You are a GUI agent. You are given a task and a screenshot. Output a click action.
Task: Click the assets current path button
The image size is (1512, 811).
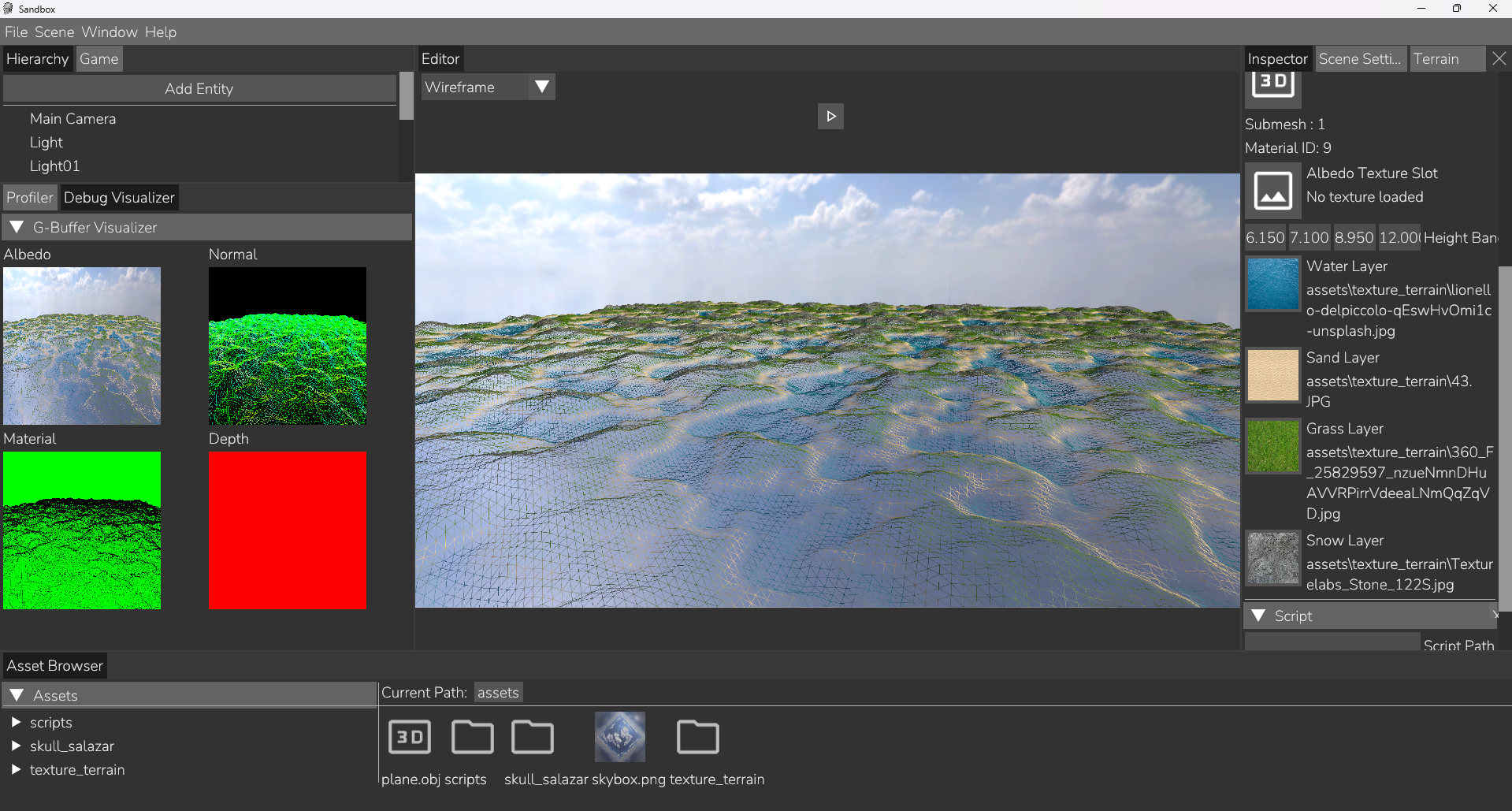coord(499,693)
